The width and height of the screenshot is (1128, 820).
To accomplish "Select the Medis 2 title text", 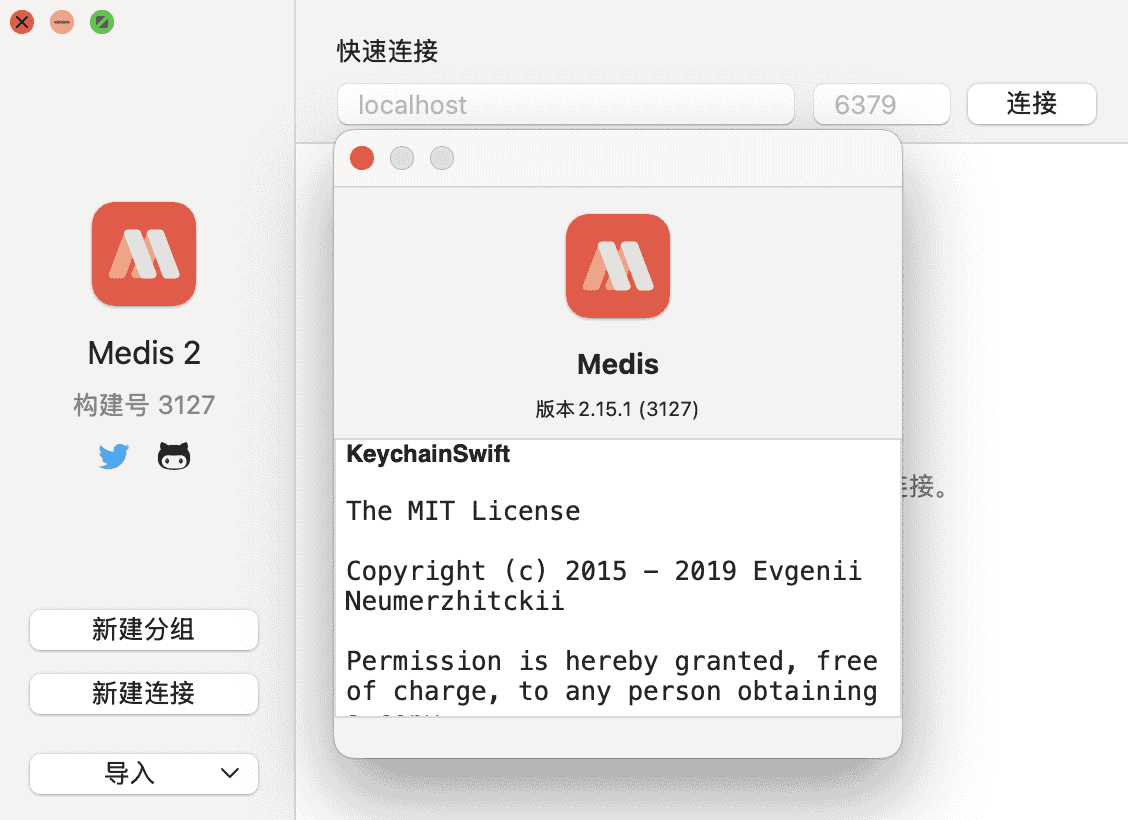I will [143, 352].
